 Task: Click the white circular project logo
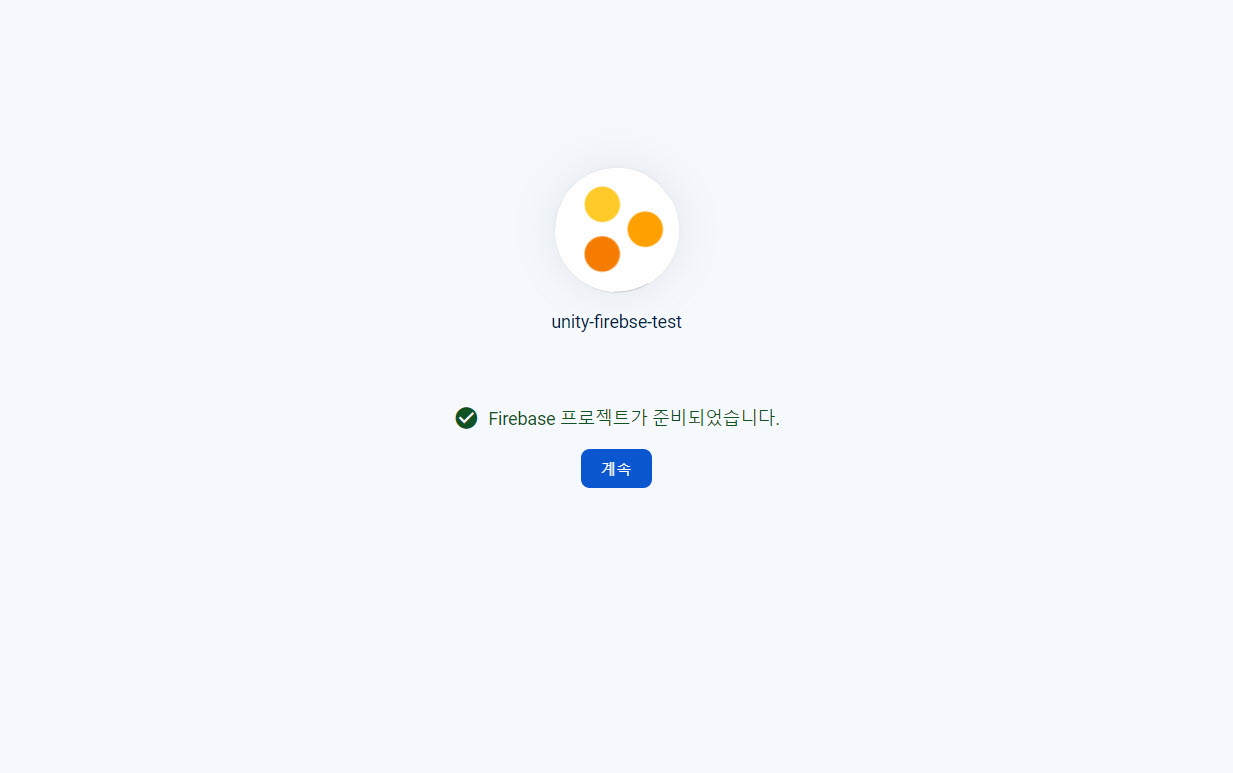[x=617, y=230]
